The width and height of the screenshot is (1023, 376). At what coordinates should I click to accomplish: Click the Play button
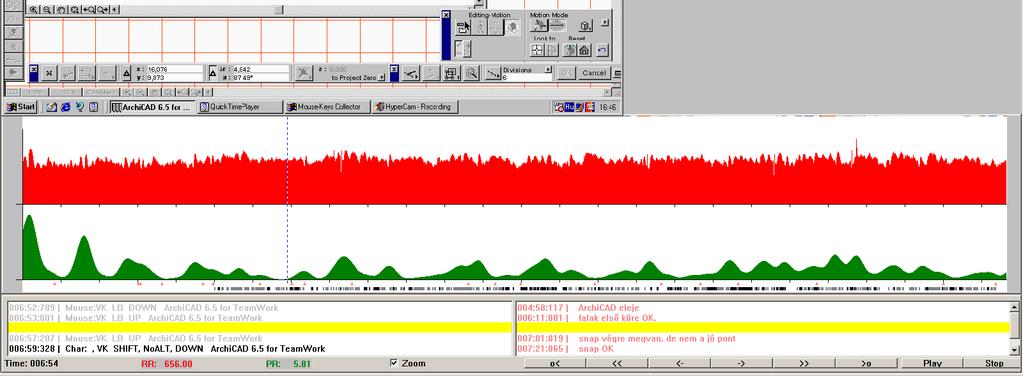(x=932, y=364)
